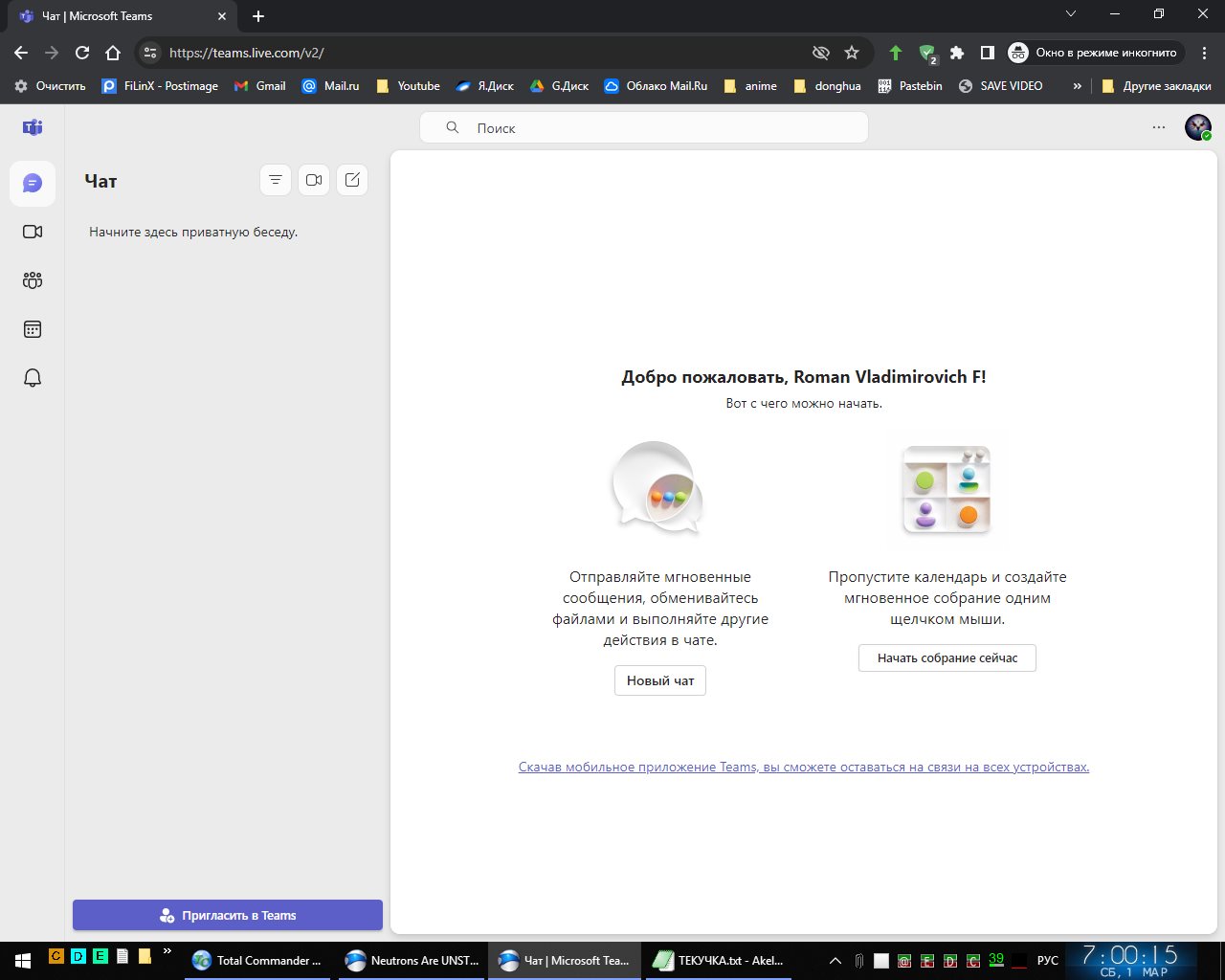Open the taskbar clock showing 7:00:15
1225x980 pixels.
(1131, 960)
